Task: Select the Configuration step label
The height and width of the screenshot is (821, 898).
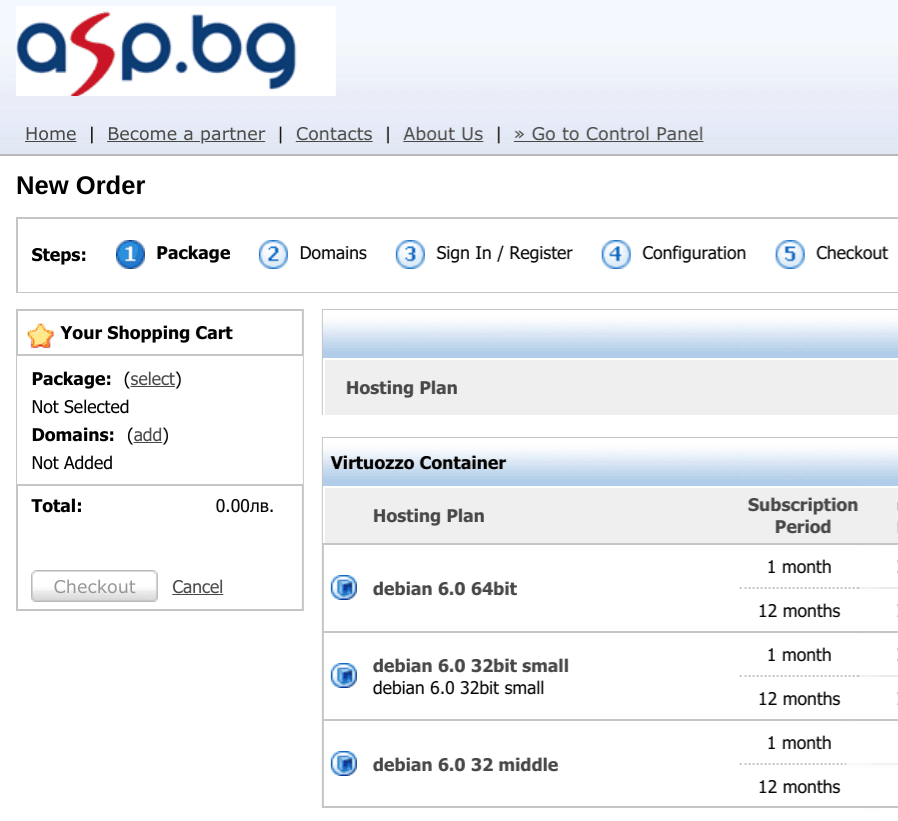Action: coord(694,253)
